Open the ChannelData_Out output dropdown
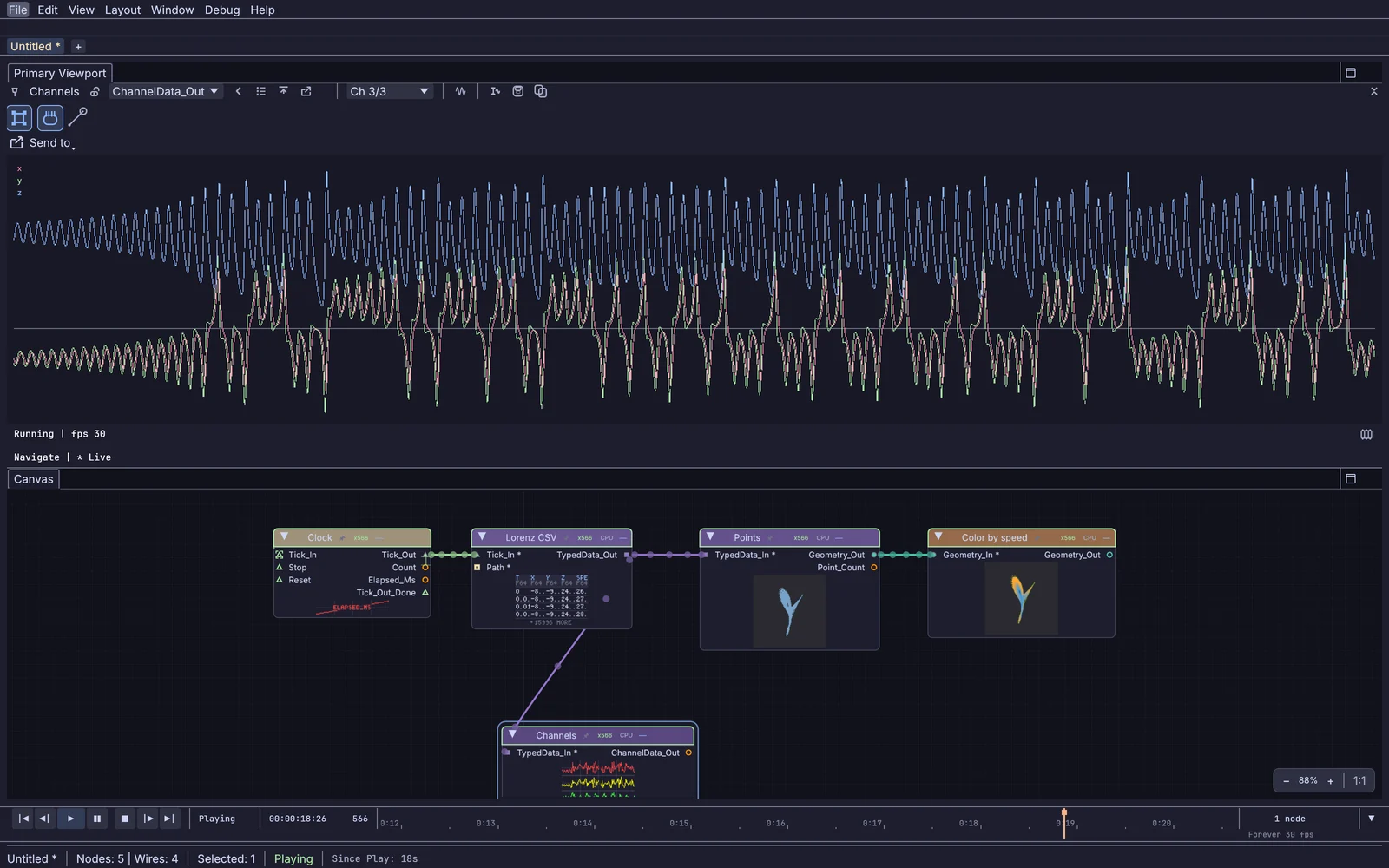The image size is (1389, 868). pyautogui.click(x=166, y=91)
